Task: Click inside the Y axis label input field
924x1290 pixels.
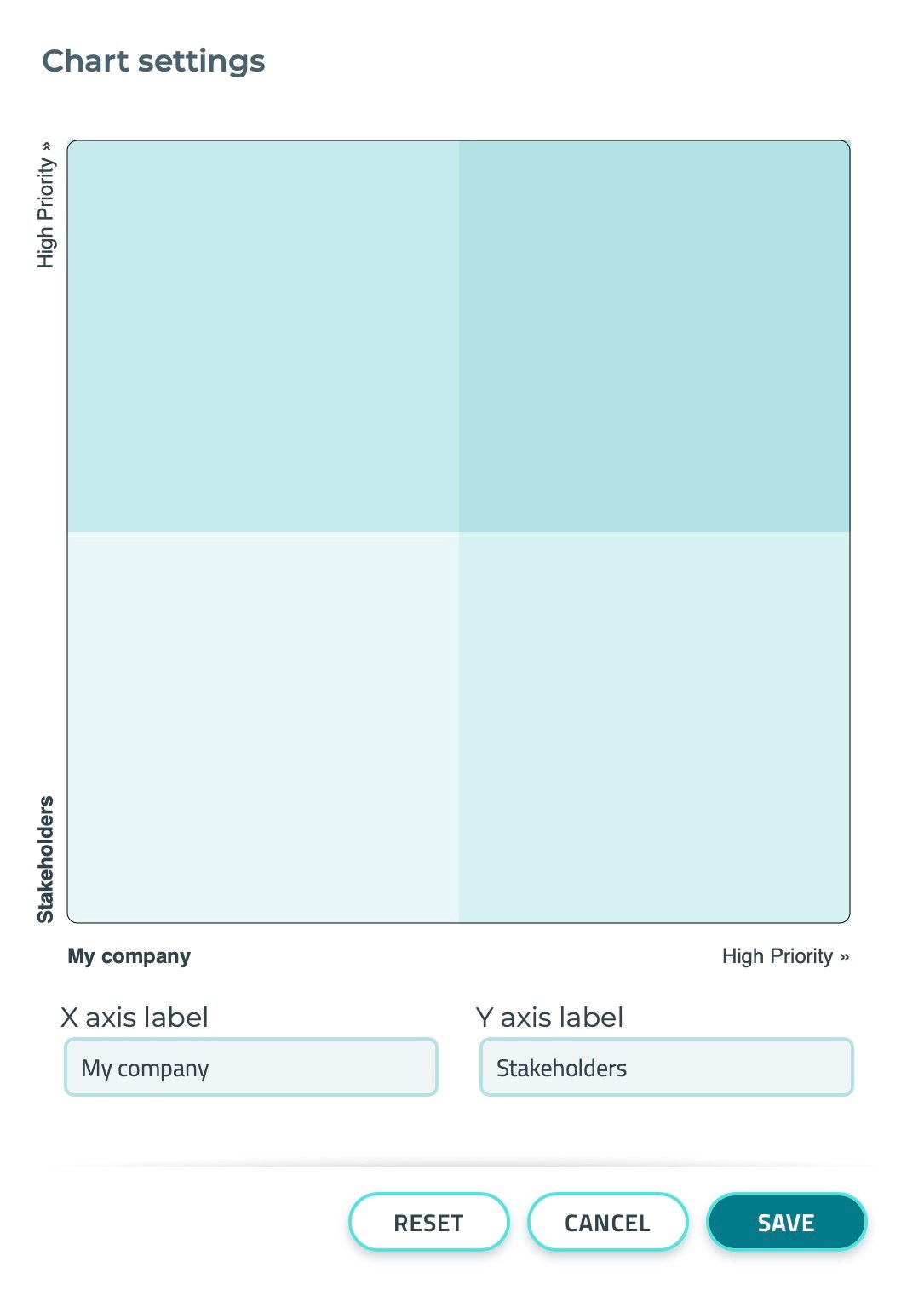Action: pyautogui.click(x=664, y=1066)
